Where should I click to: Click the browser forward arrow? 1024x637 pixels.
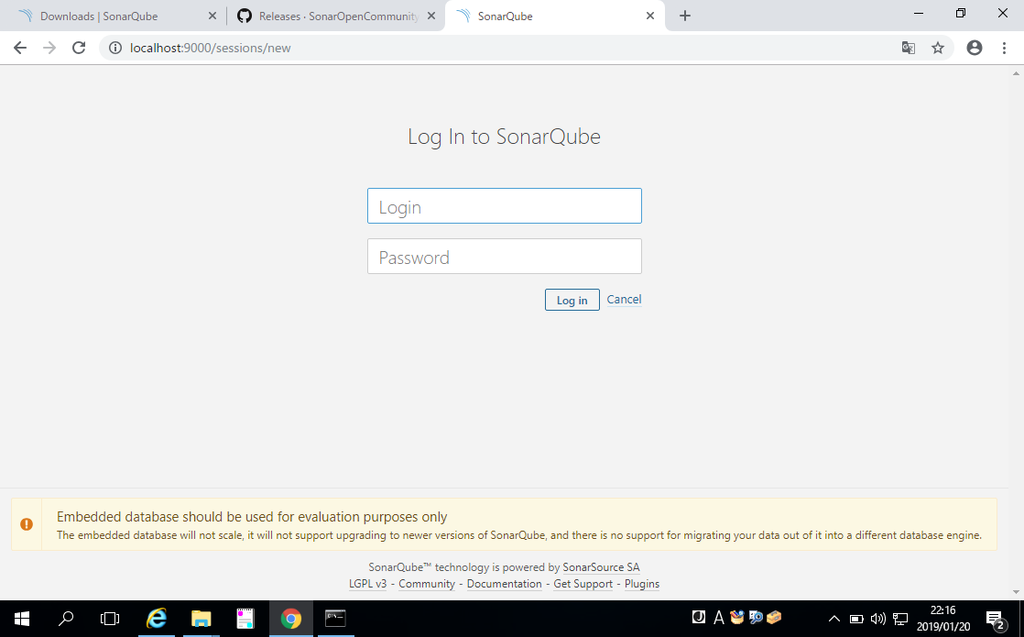pyautogui.click(x=50, y=48)
